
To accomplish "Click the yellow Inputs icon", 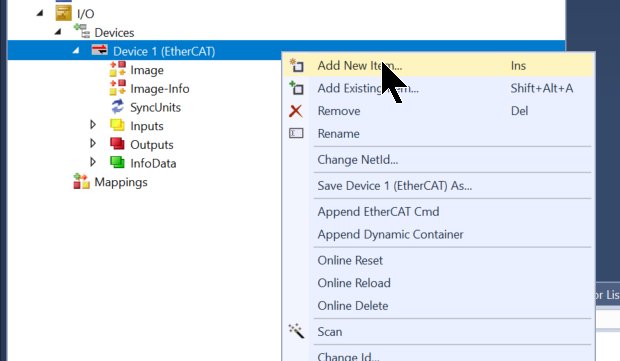I will pos(117,125).
